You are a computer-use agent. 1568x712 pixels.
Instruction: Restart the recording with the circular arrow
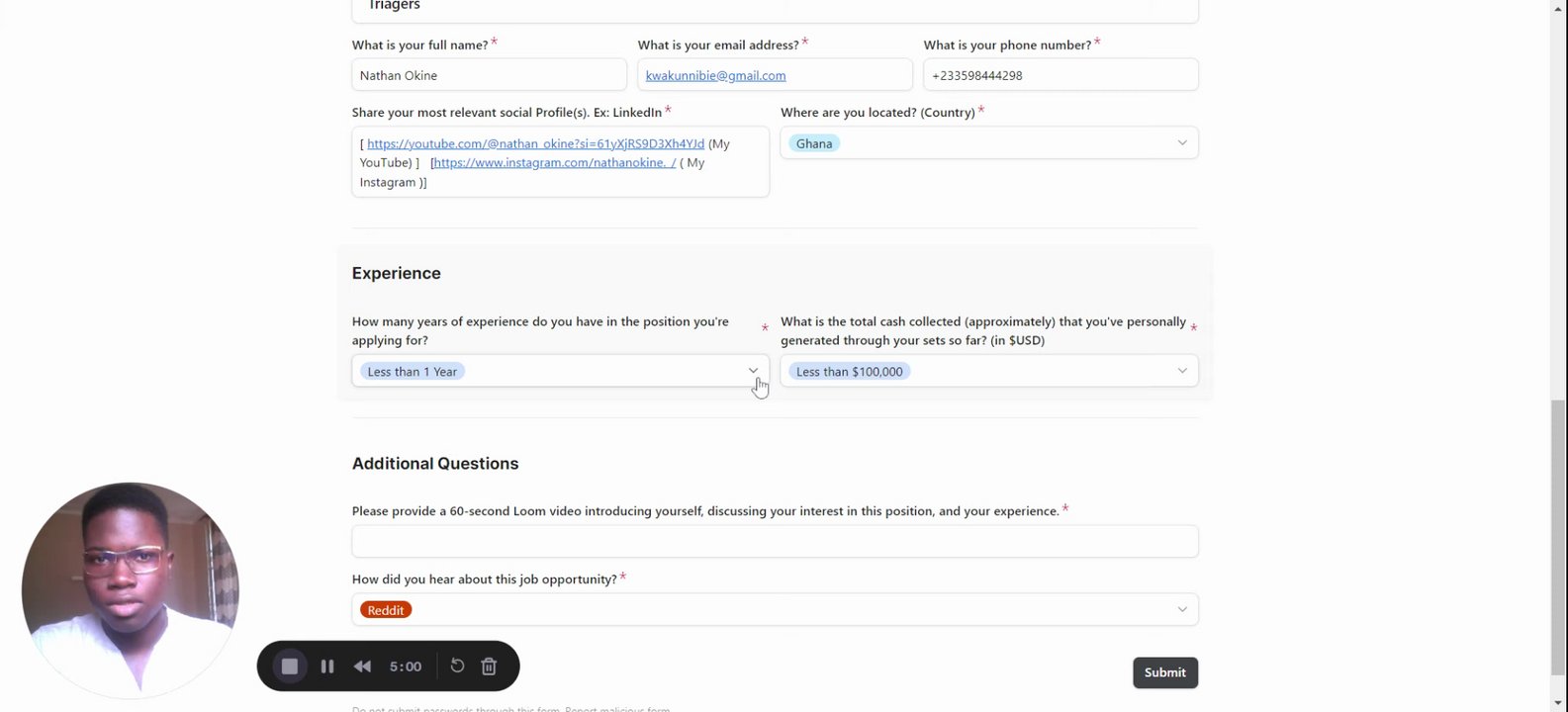pyautogui.click(x=457, y=667)
